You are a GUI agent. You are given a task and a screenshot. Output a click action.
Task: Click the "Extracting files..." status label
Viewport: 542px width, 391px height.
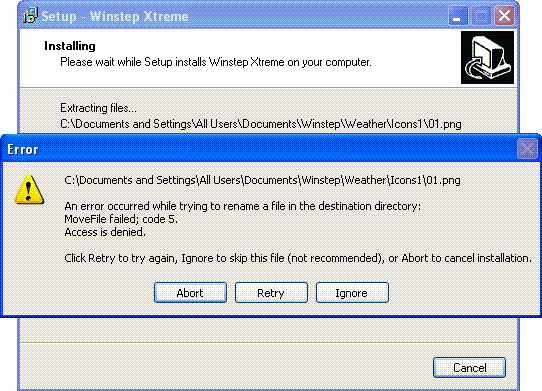tap(99, 108)
